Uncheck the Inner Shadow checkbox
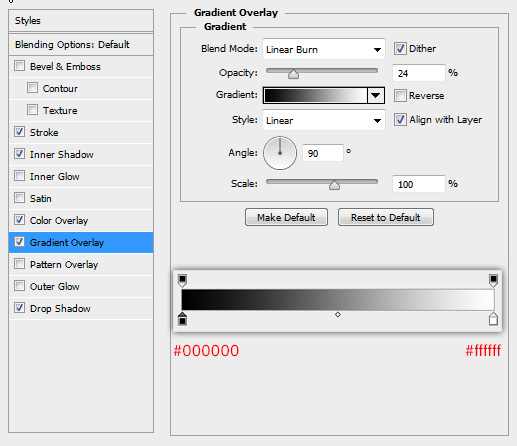The width and height of the screenshot is (517, 446). (19, 154)
